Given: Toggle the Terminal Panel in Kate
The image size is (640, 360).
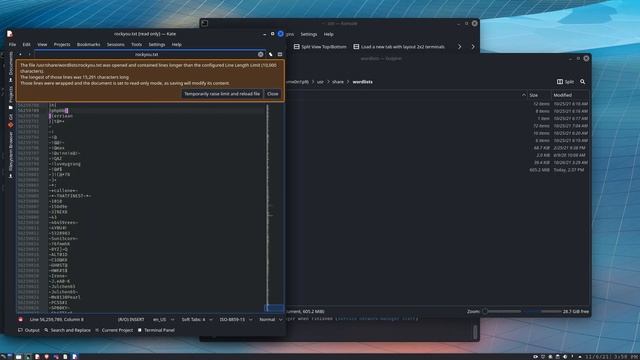Looking at the screenshot, I should coord(156,330).
